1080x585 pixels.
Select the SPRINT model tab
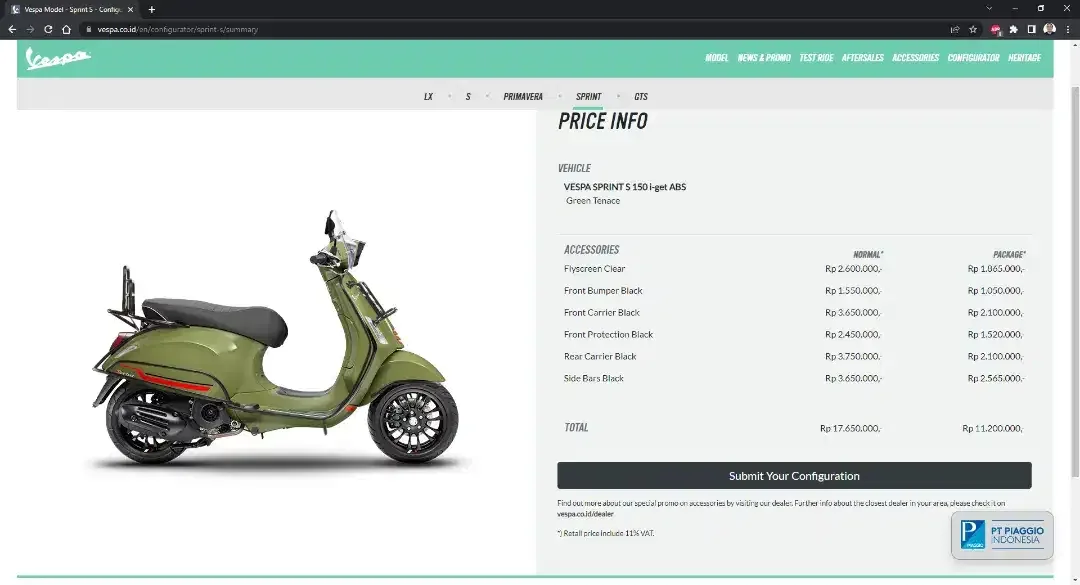point(588,96)
